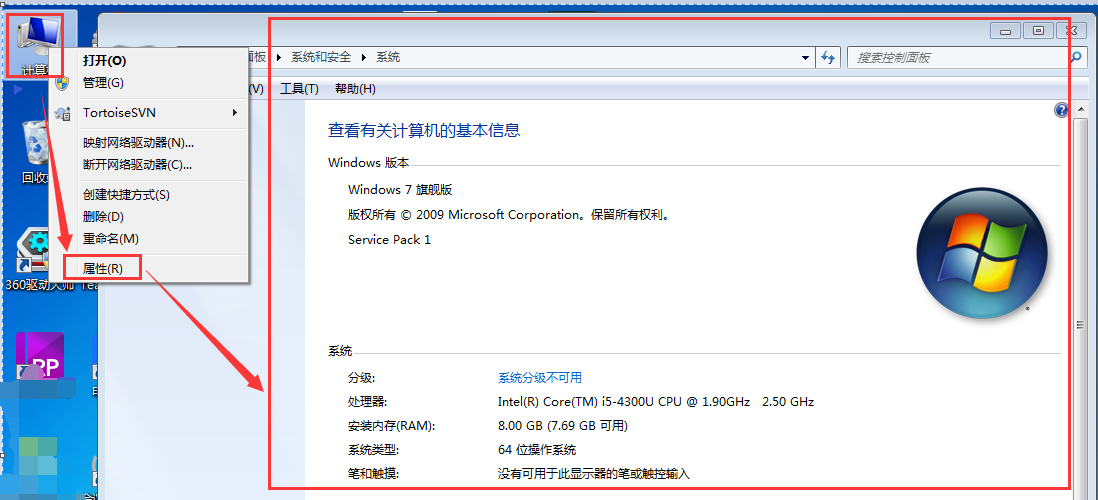The width and height of the screenshot is (1098, 500).
Task: Click the 笔和触摸: label
Action: [x=373, y=474]
